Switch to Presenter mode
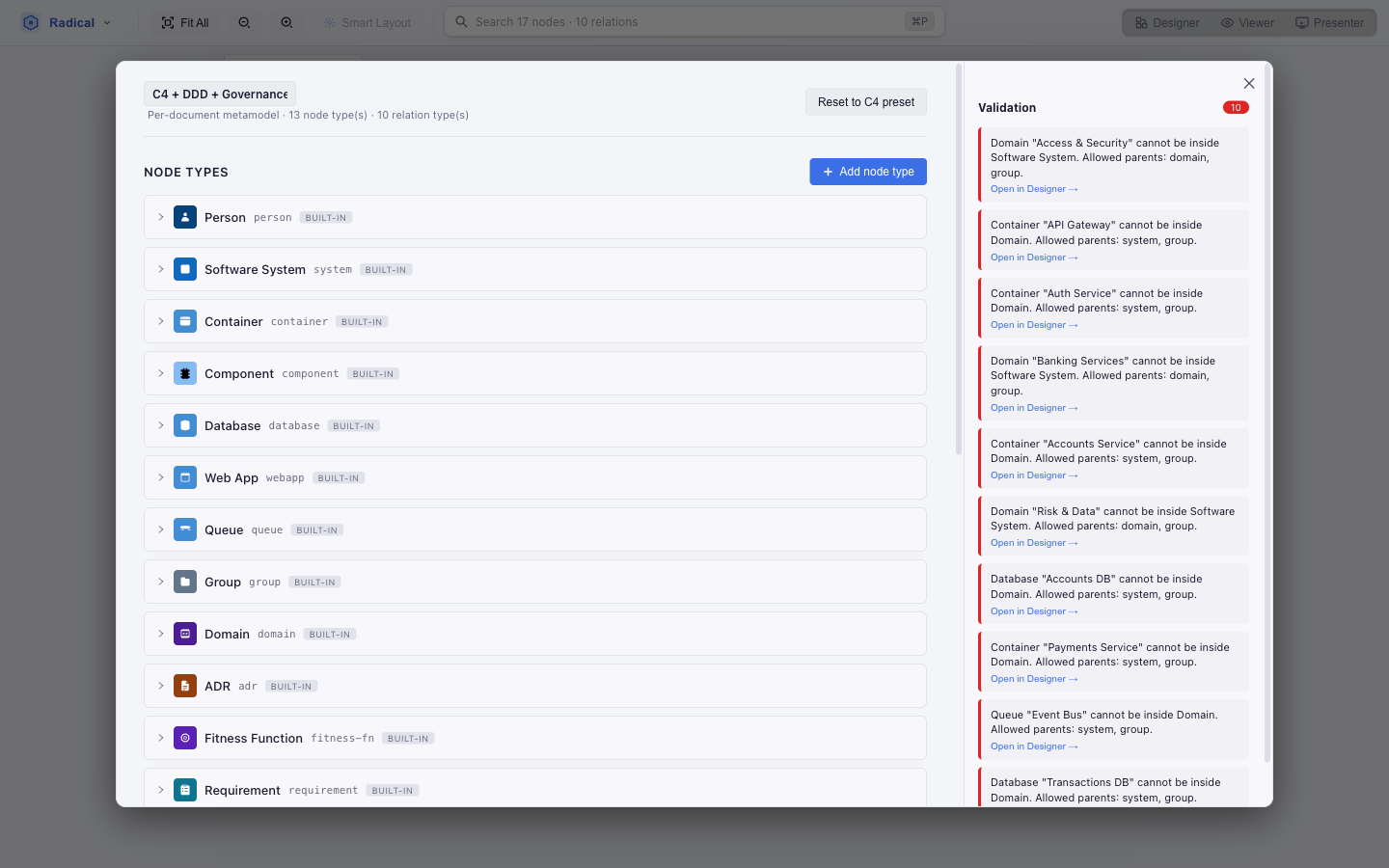The width and height of the screenshot is (1389, 868). 1329,22
